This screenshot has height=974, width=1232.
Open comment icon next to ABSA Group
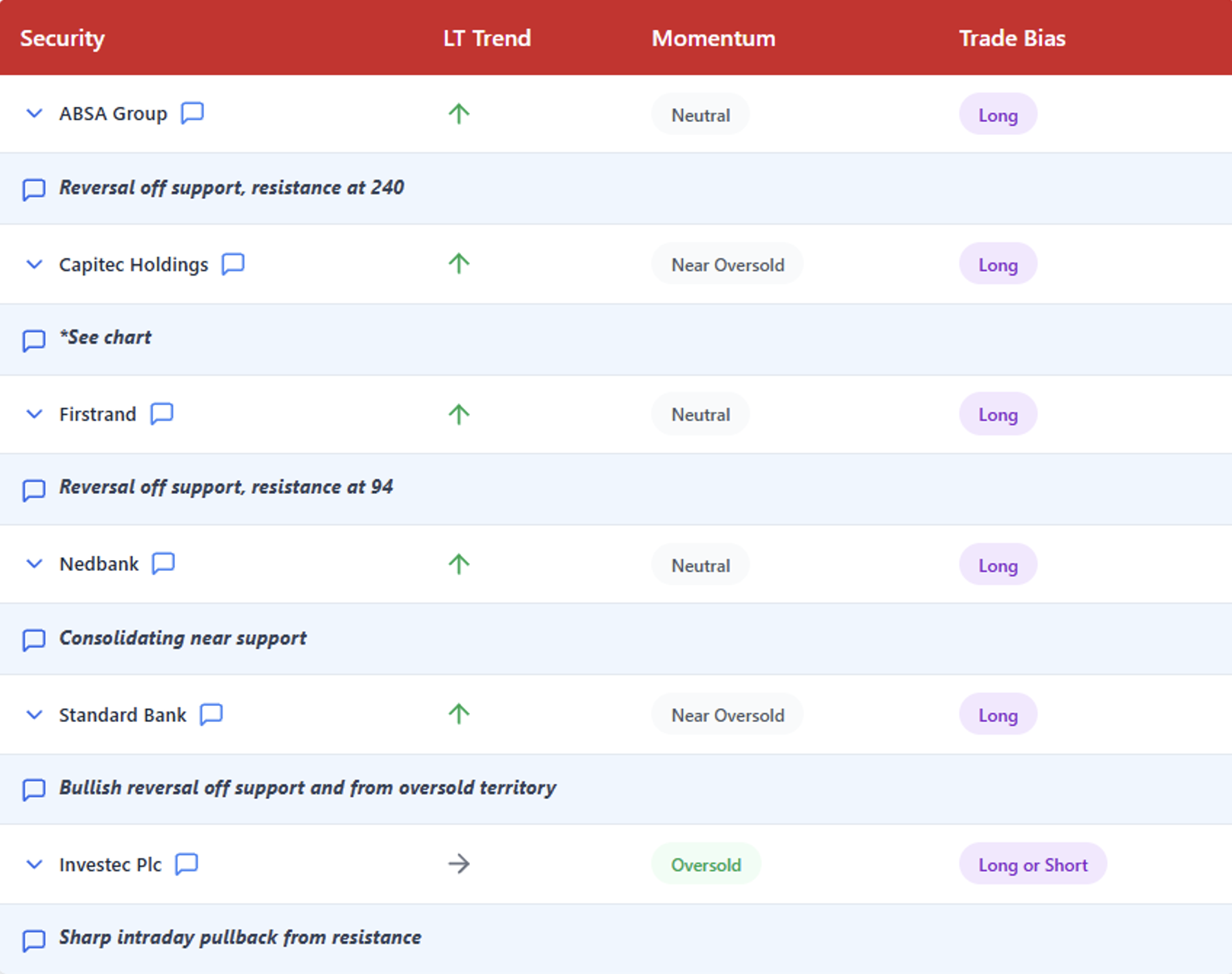click(192, 112)
